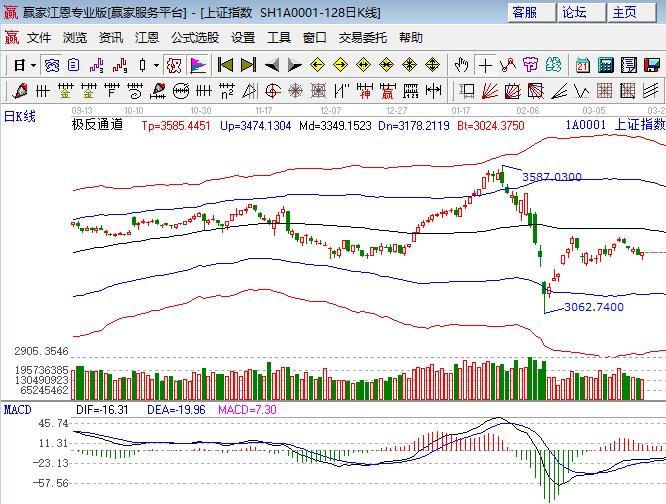Click the 论坛 button

coord(575,12)
